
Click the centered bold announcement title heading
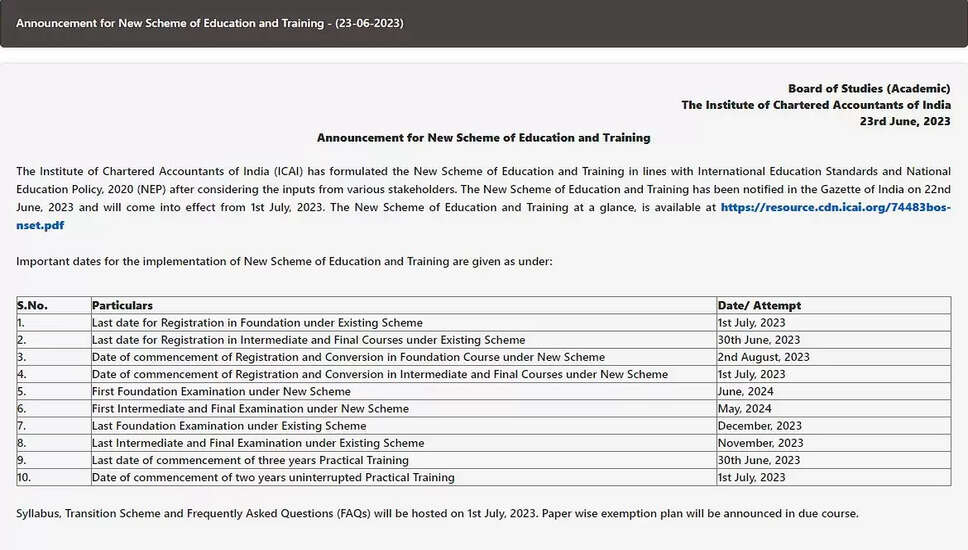click(x=483, y=137)
